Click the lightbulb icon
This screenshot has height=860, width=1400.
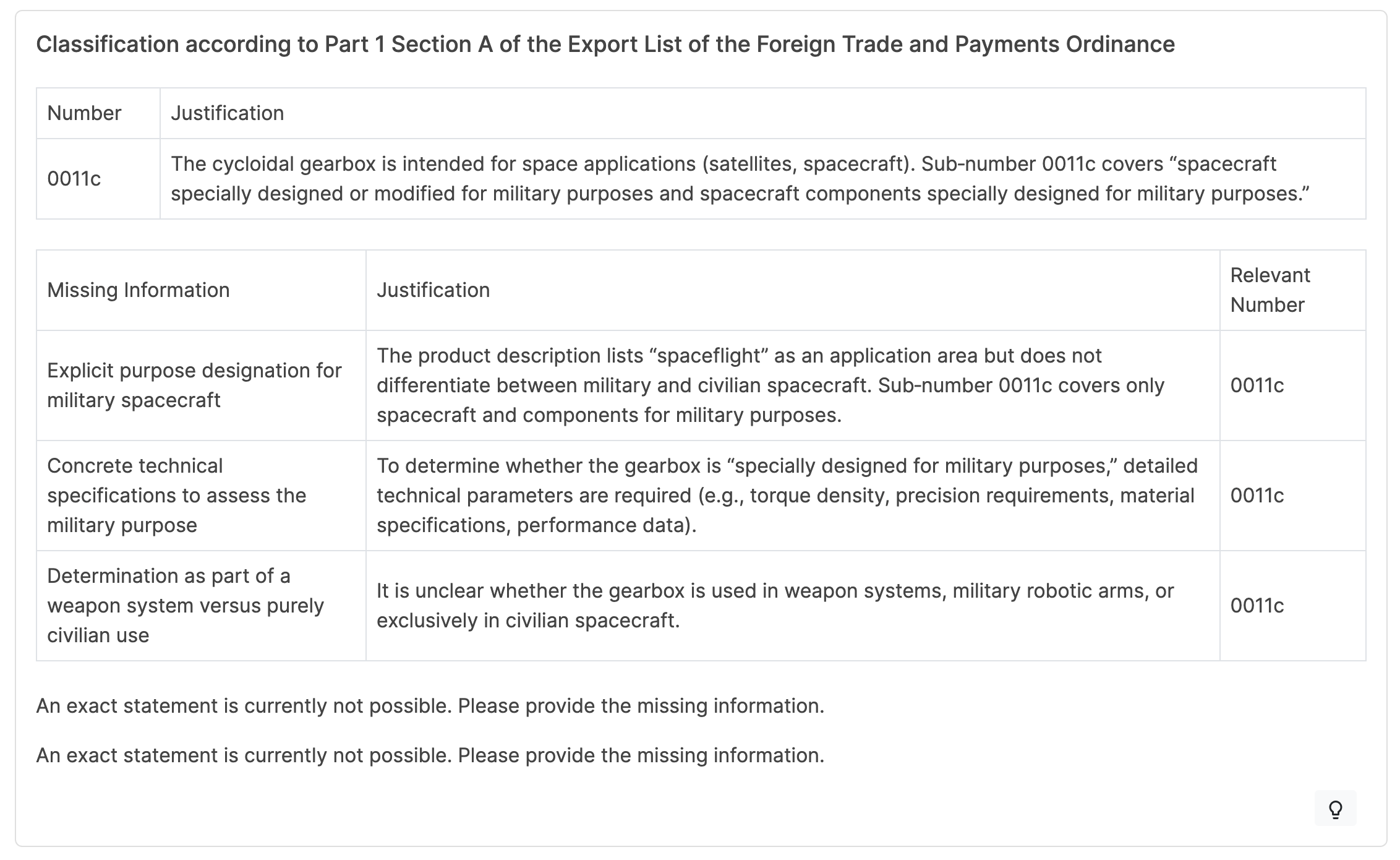click(x=1335, y=809)
